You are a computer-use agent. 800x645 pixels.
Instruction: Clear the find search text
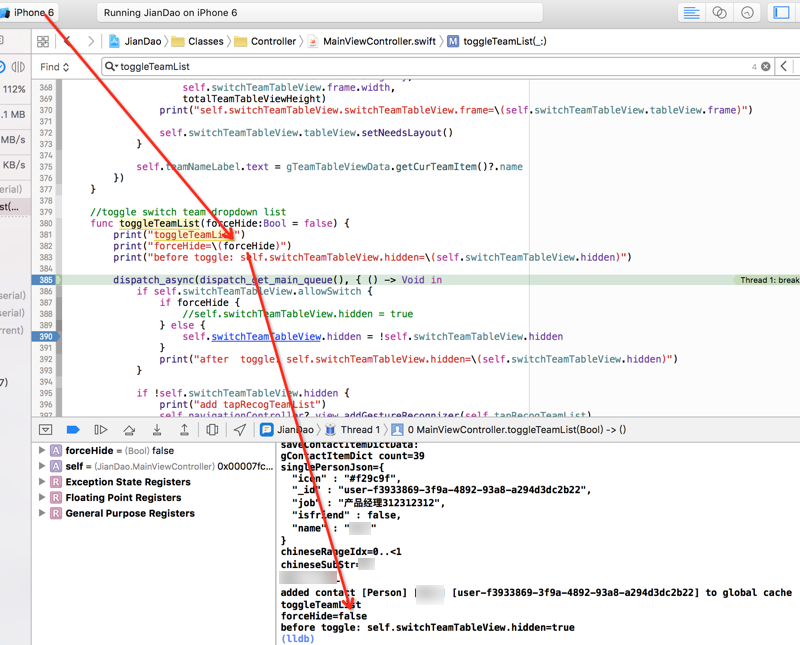(766, 66)
